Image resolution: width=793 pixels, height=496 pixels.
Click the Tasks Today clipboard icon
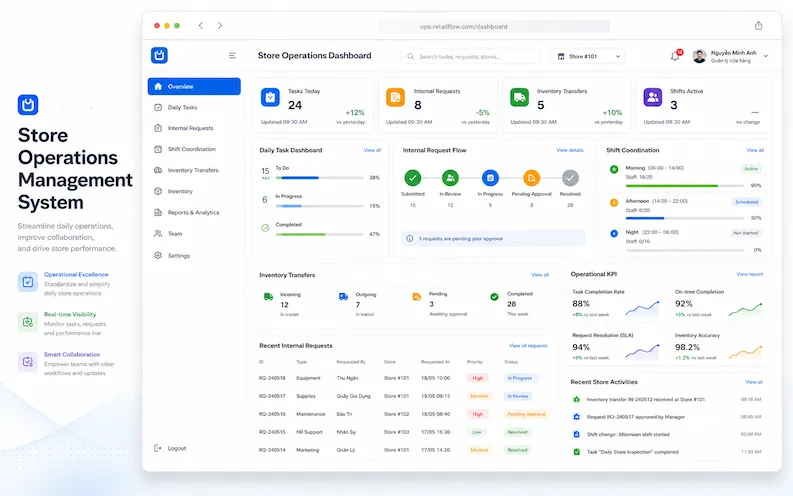[270, 97]
